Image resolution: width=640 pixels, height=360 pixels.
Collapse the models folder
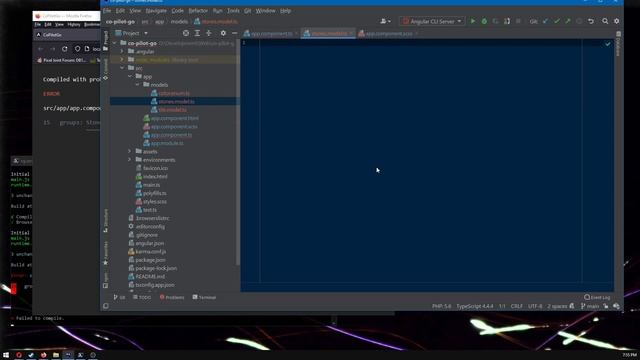[137, 85]
